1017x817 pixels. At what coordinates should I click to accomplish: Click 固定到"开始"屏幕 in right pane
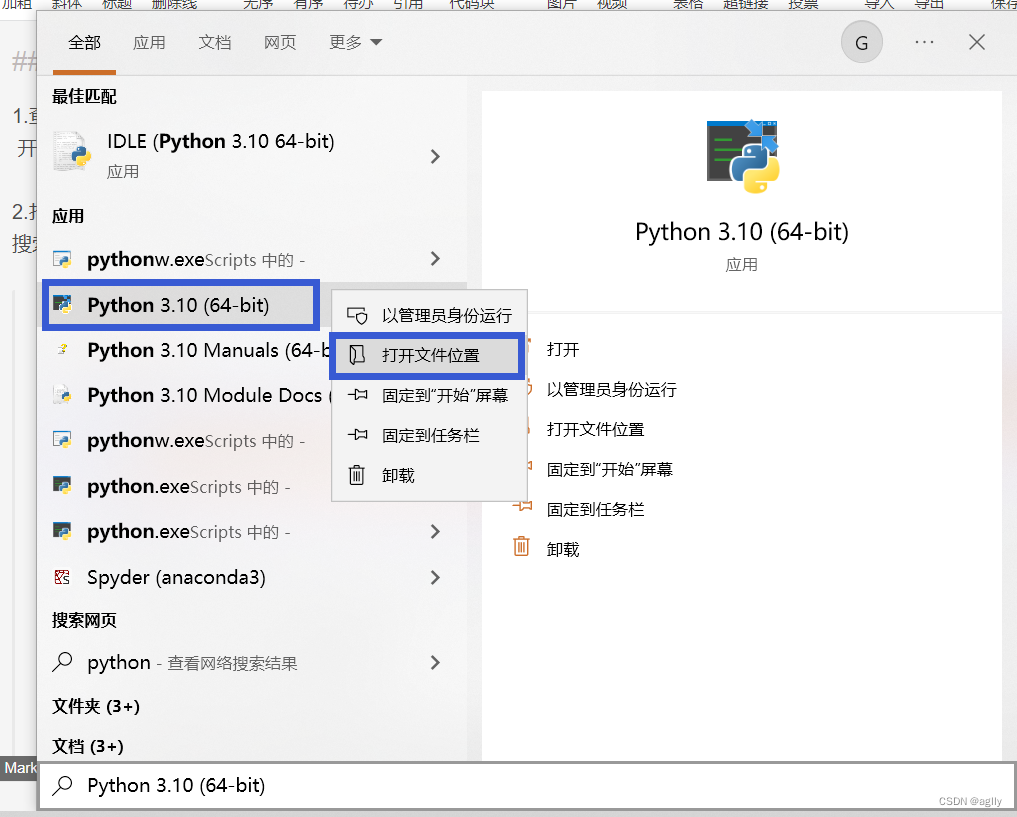tap(610, 469)
